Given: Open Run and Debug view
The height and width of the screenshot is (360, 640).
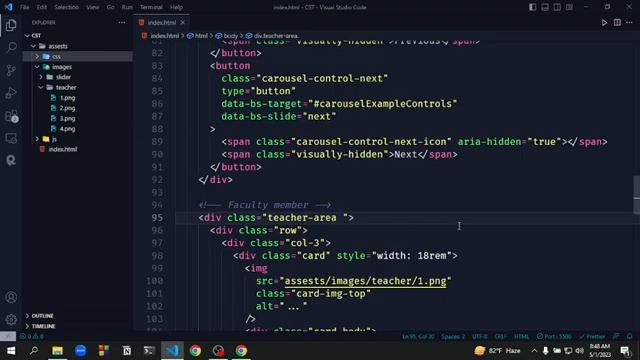Looking at the screenshot, I should (11, 93).
